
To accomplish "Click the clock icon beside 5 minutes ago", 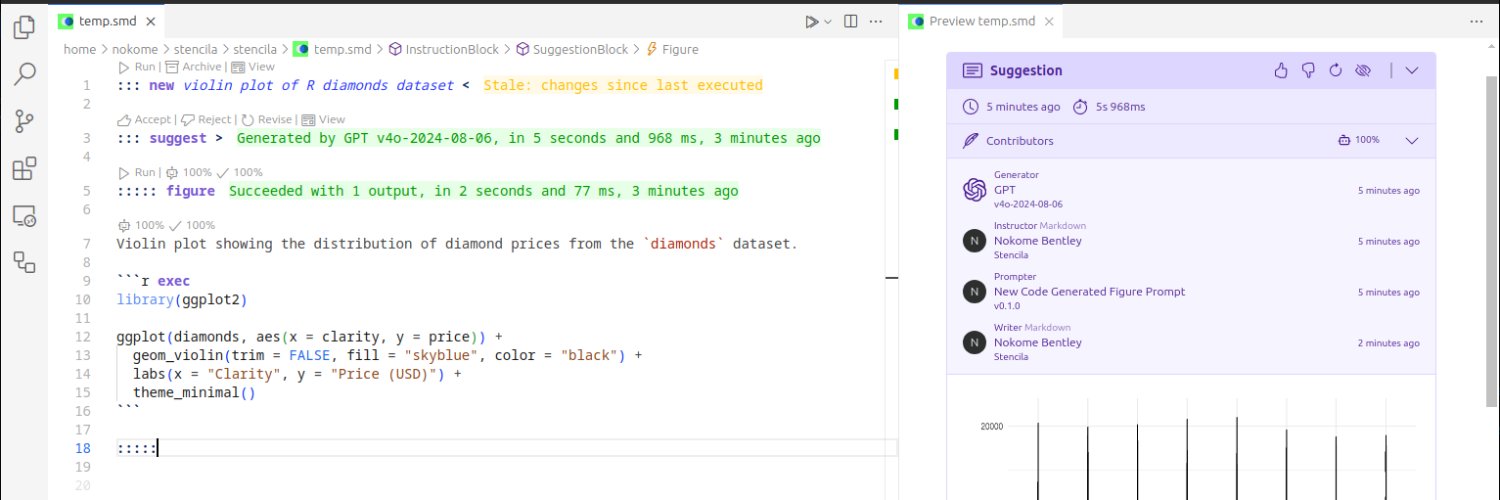I will tap(970, 106).
